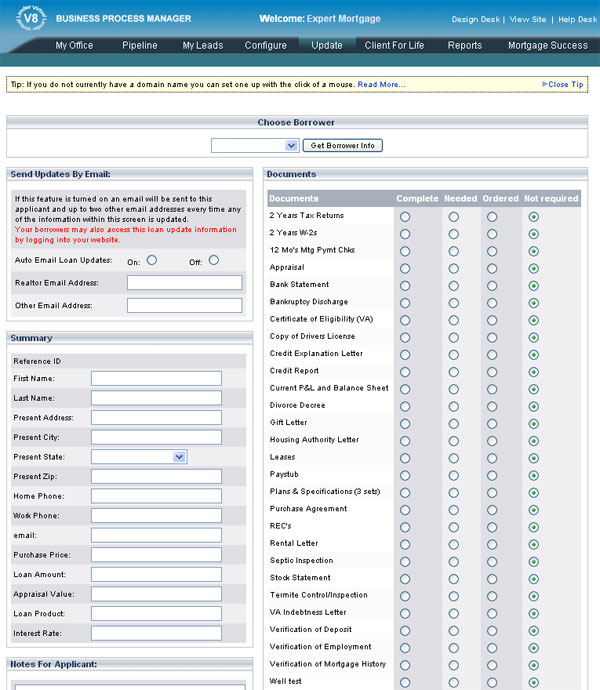
Task: Open the View Site link
Action: point(528,19)
